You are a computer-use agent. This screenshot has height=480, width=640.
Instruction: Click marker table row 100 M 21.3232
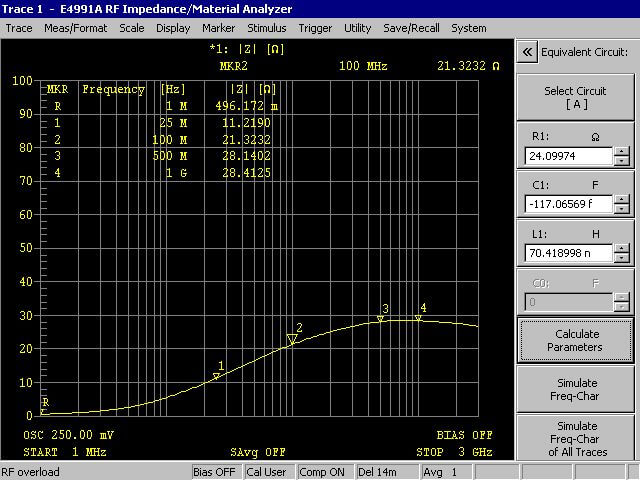[x=162, y=140]
